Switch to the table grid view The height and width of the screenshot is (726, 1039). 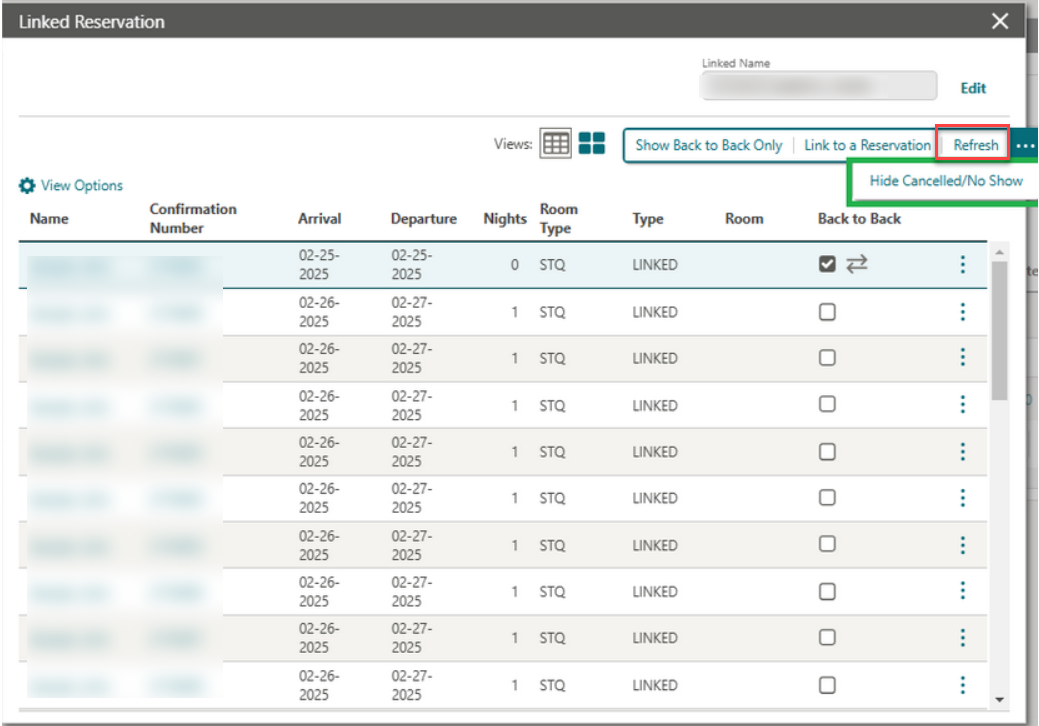[555, 143]
